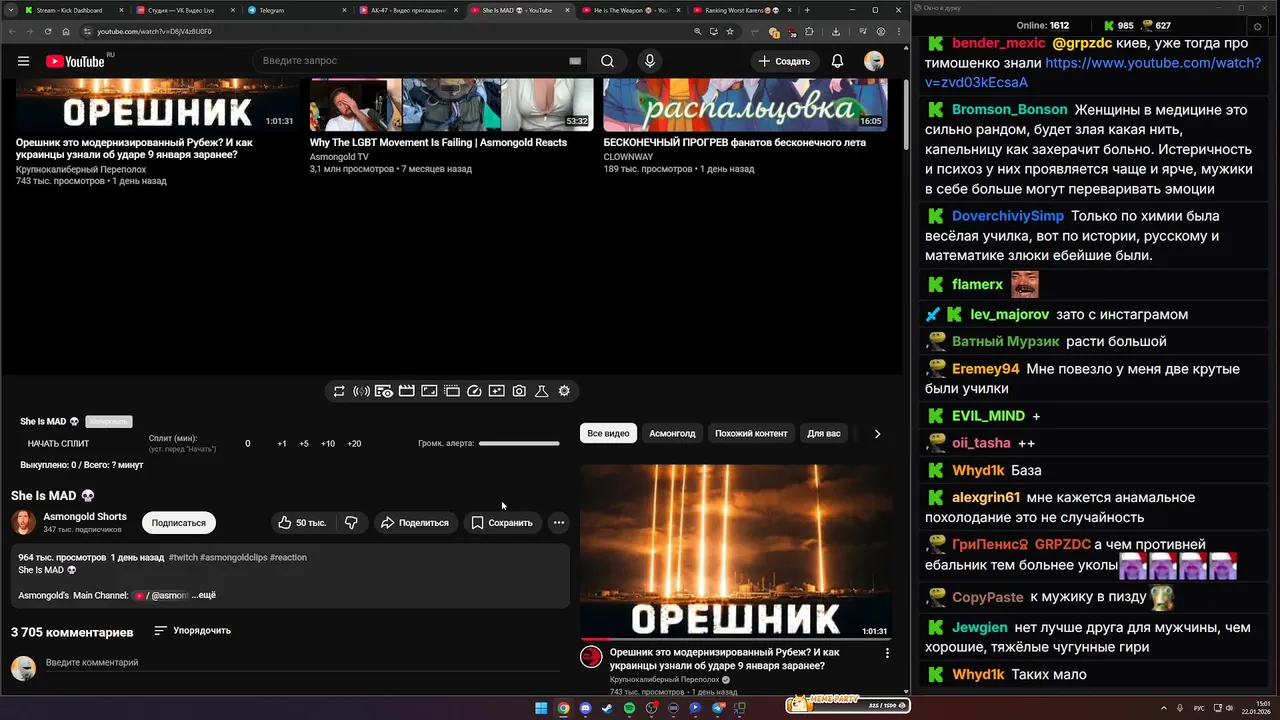This screenshot has width=1280, height=720.
Task: Open the youtube.com link in bender_mexic's chat message
Action: pos(1093,72)
